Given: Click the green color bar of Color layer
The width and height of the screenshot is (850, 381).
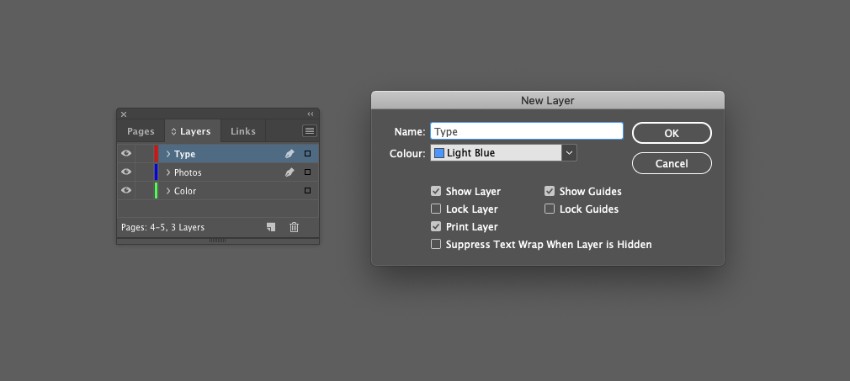Looking at the screenshot, I should click(156, 191).
